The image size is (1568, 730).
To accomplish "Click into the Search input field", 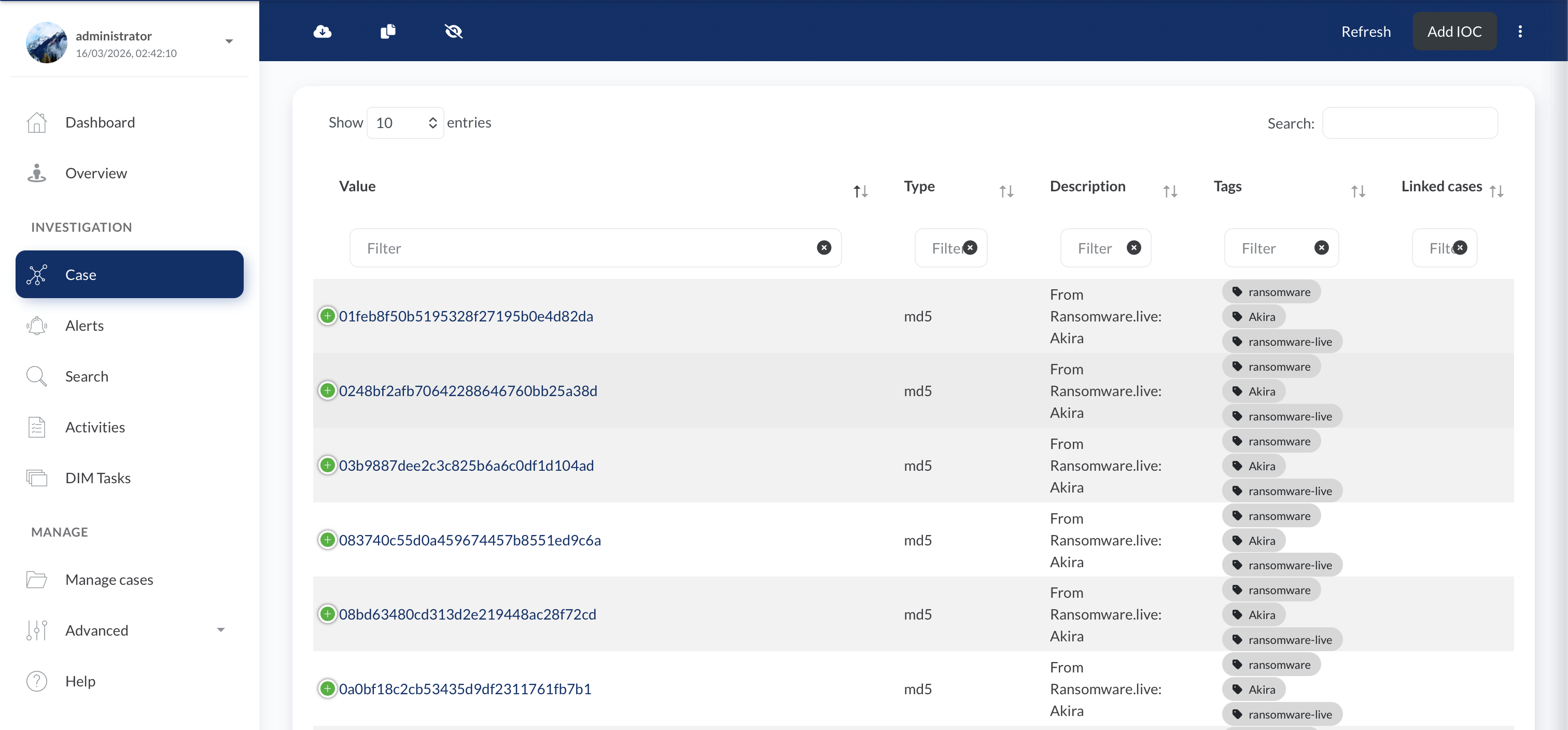I will (1409, 123).
